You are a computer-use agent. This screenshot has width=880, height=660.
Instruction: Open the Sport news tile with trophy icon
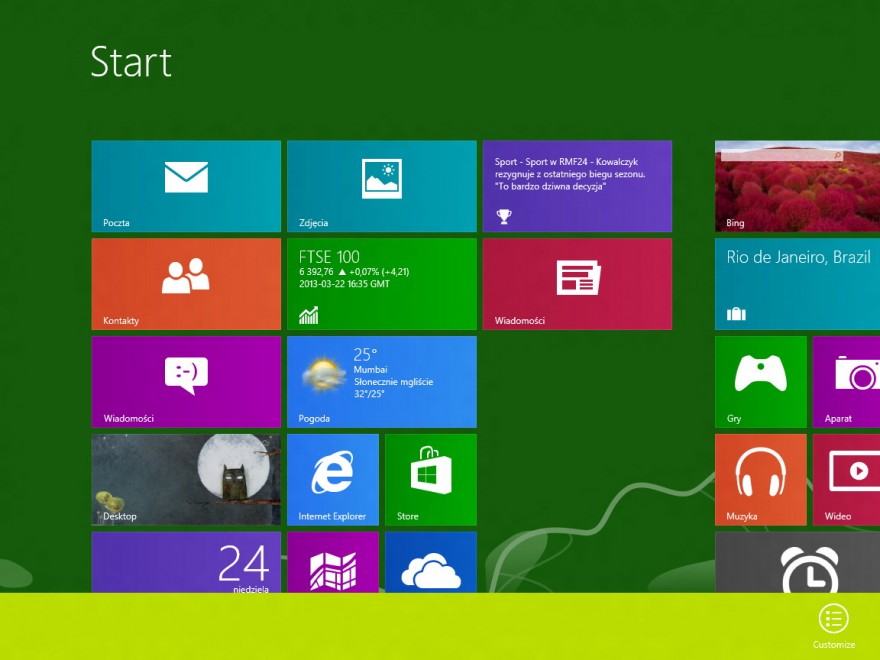577,186
